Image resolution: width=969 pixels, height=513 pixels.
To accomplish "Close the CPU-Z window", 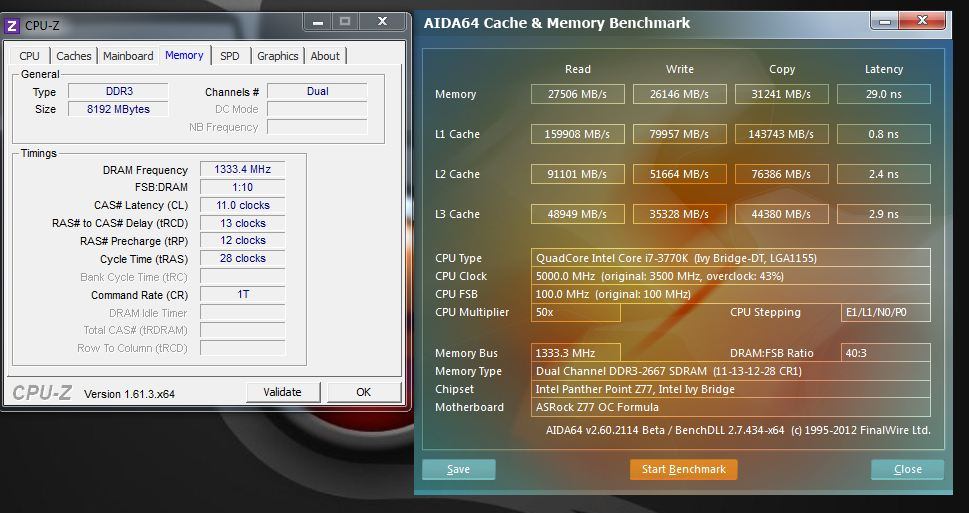I will click(x=383, y=22).
